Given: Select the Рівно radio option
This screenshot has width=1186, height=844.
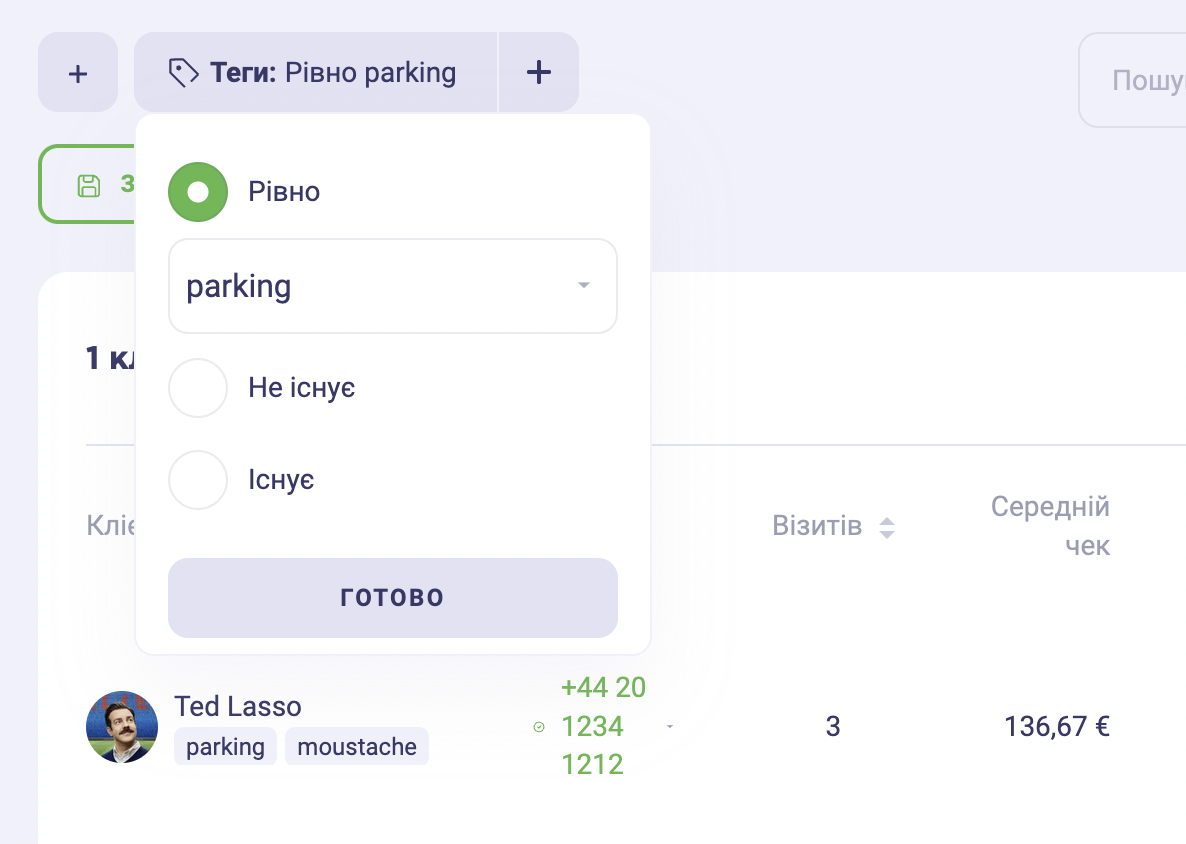Looking at the screenshot, I should click(198, 192).
